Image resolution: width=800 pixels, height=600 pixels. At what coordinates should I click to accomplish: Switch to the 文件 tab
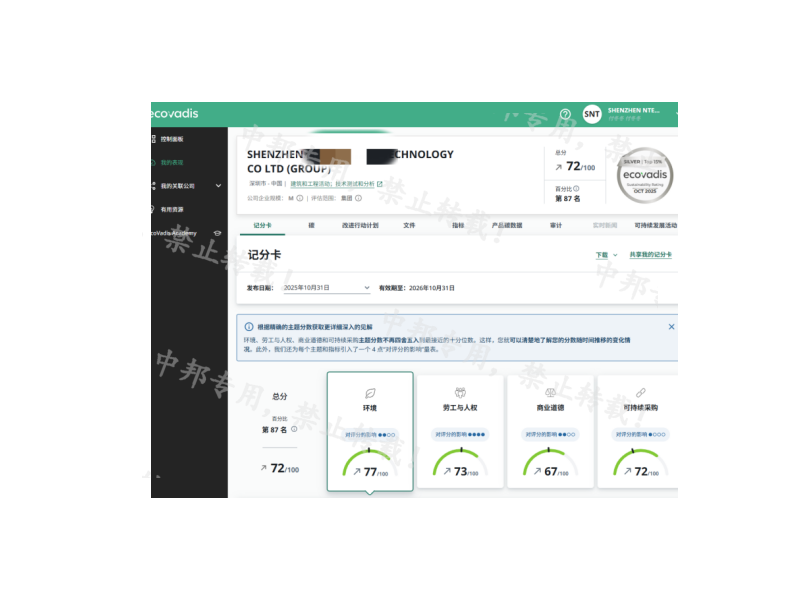409,226
